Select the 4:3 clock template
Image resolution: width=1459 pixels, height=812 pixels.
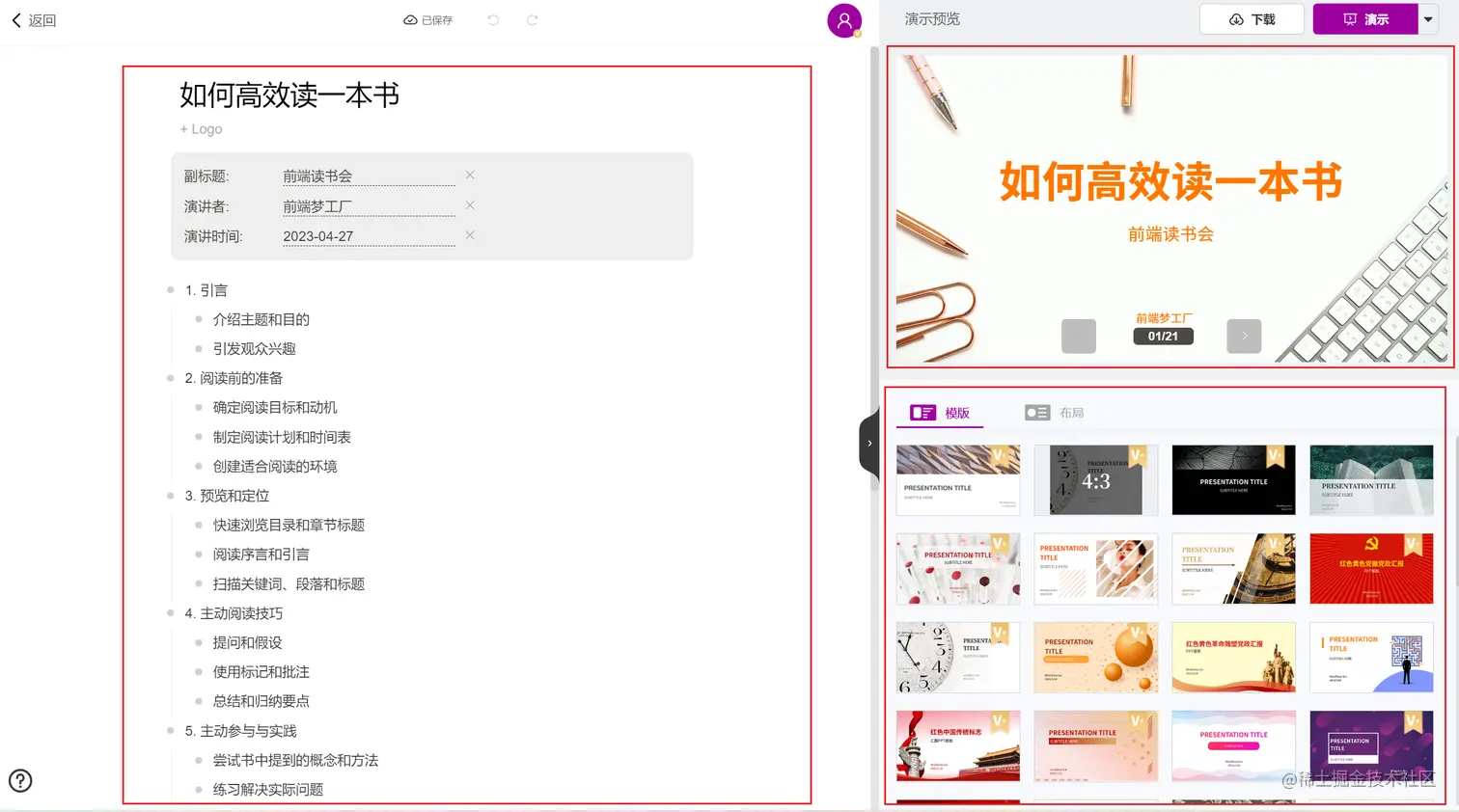coord(1096,480)
